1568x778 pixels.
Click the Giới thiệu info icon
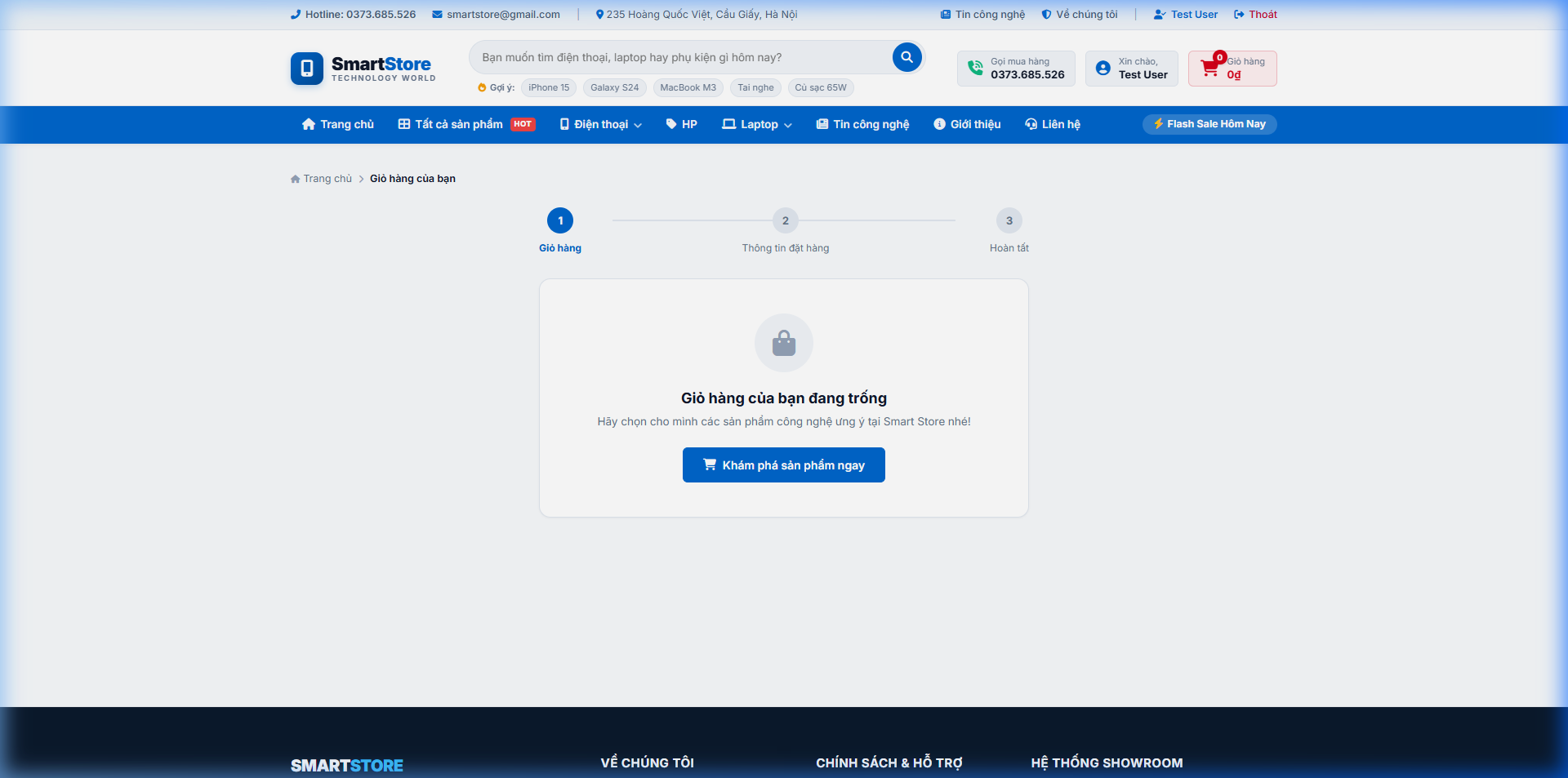[x=940, y=124]
